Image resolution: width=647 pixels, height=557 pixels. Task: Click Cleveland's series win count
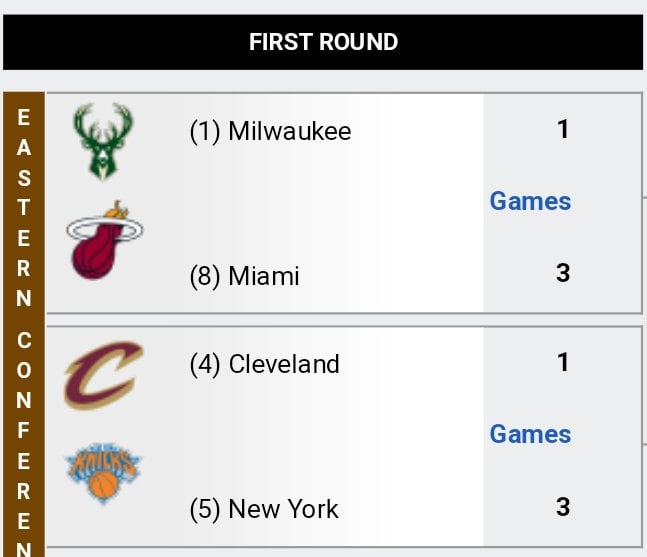click(563, 362)
